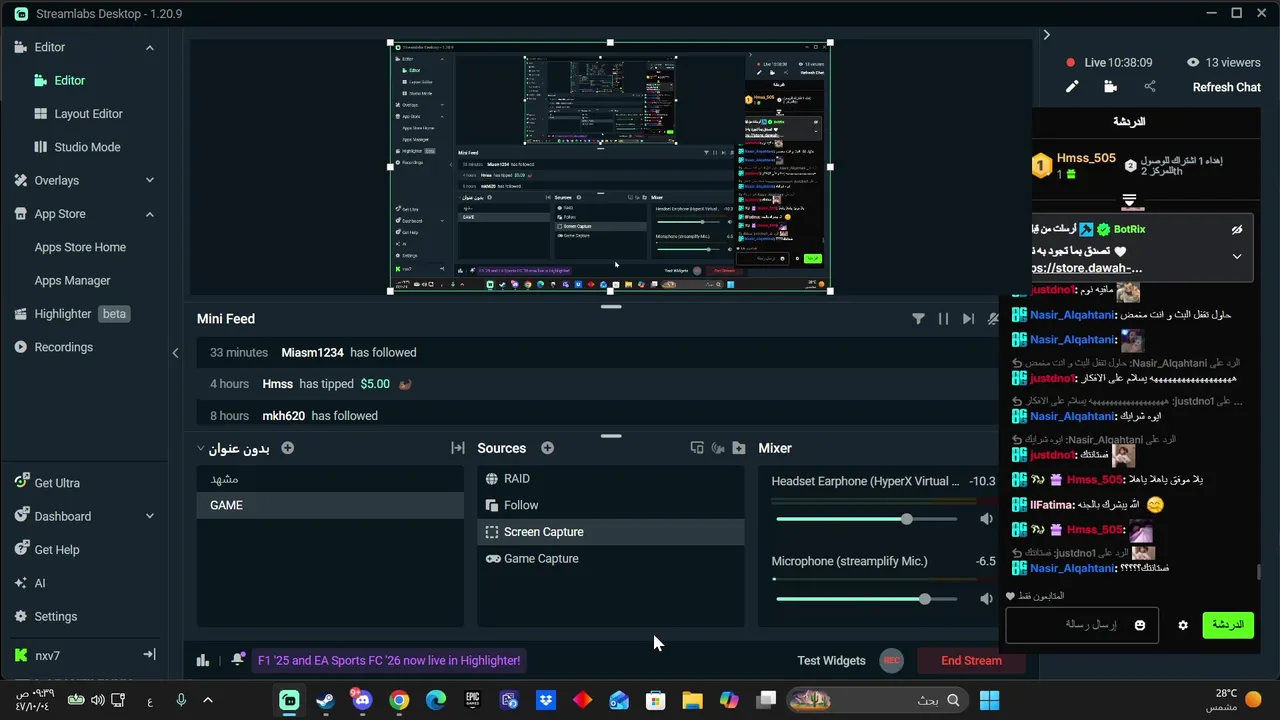The height and width of the screenshot is (720, 1280).
Task: Filter Mini Feed events
Action: click(918, 319)
